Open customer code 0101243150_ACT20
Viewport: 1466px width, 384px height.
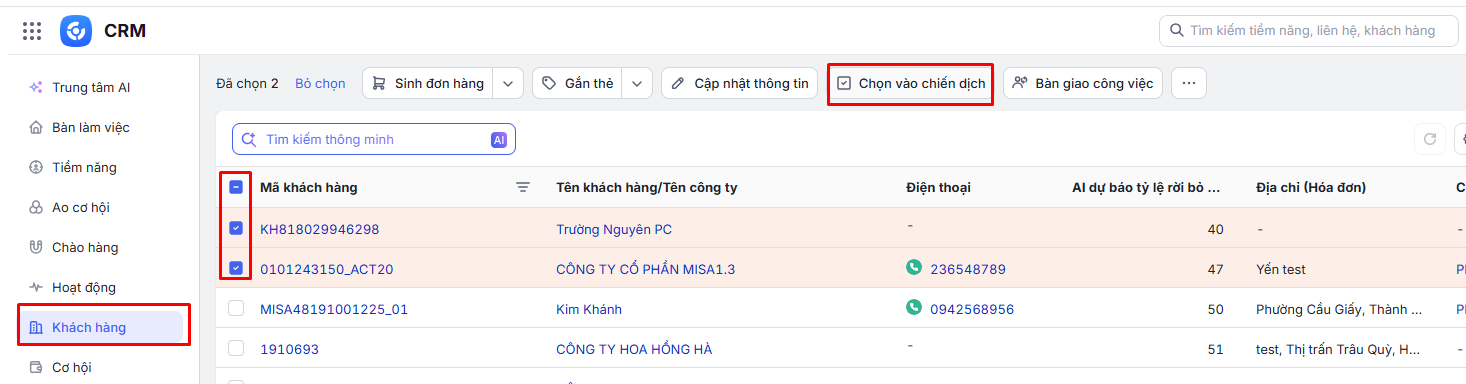327,269
